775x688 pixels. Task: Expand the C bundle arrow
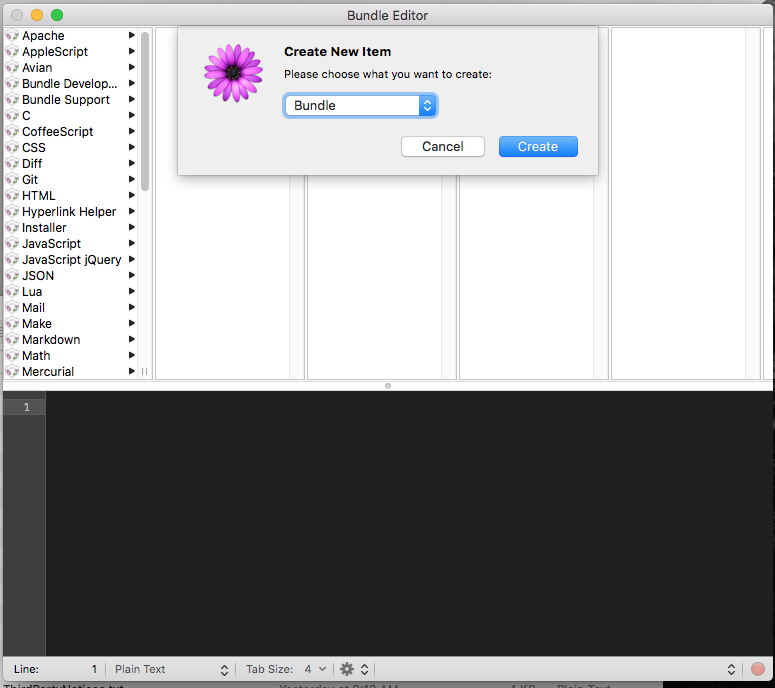point(131,115)
